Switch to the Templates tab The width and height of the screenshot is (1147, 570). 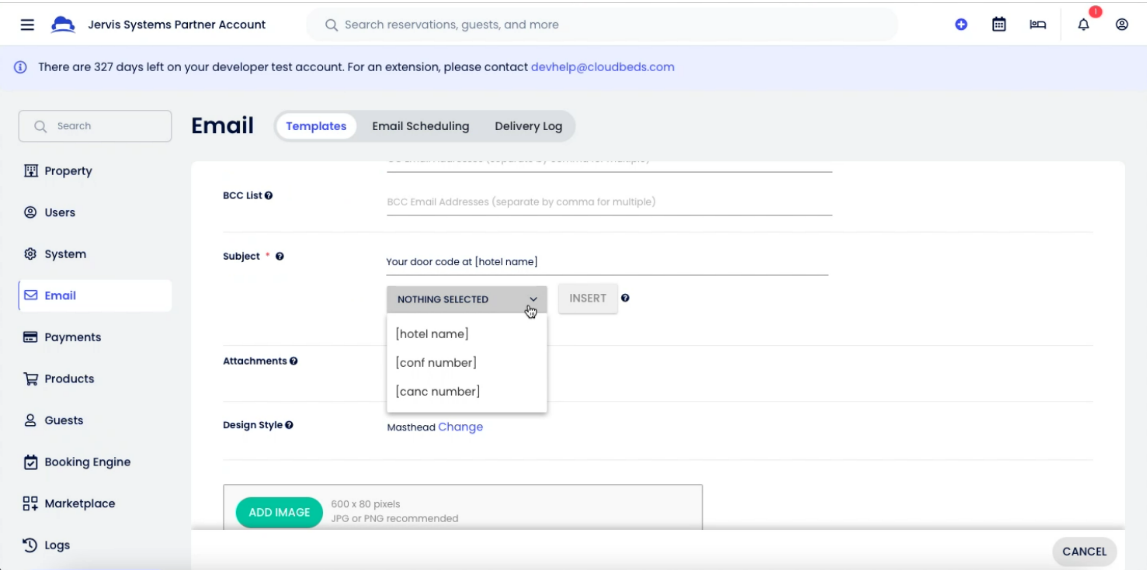(x=316, y=127)
